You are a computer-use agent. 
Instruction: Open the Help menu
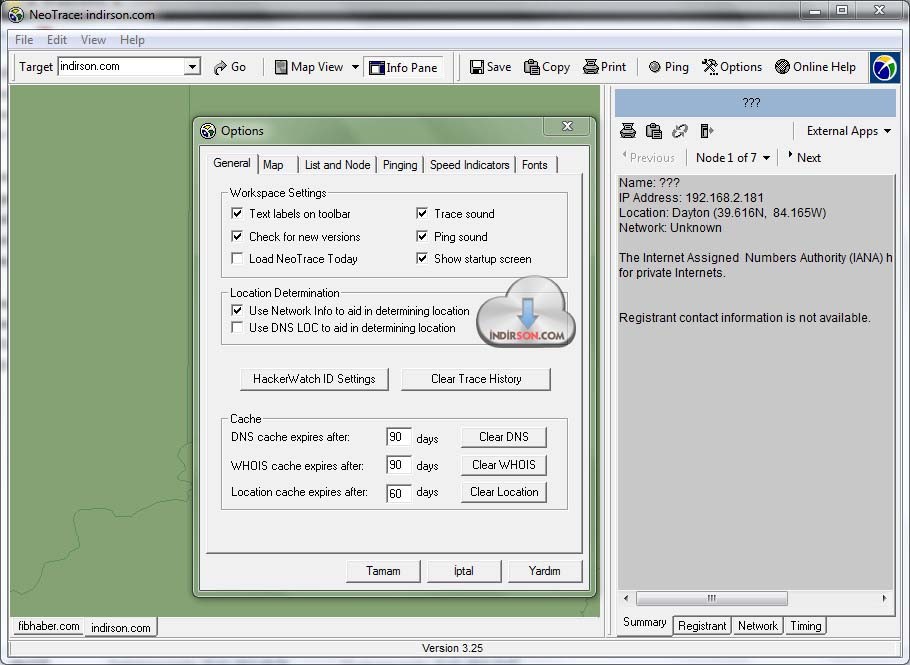pos(132,40)
